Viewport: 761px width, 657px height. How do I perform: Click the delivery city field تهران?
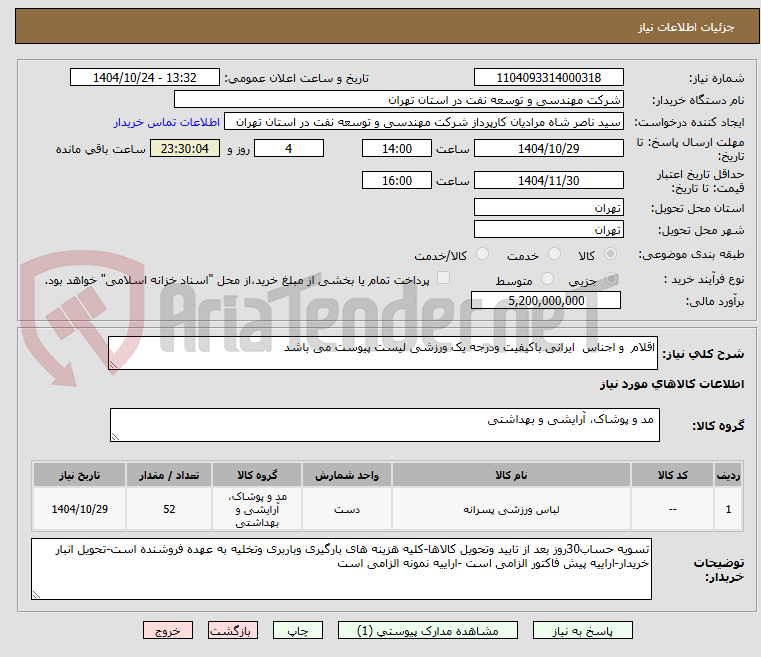click(548, 229)
